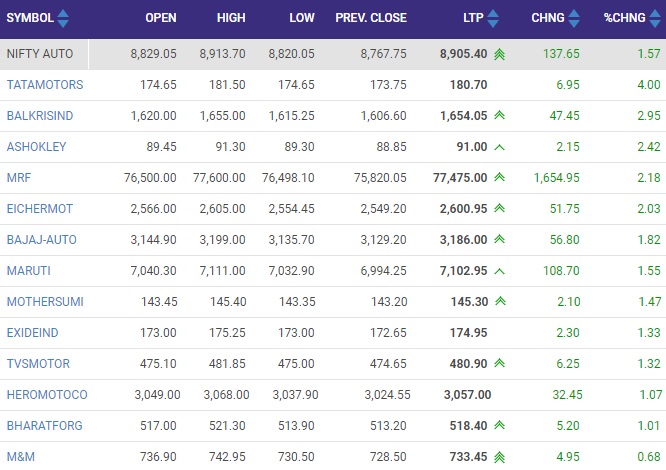Open the M&M stock link
The image size is (666, 470).
coord(21,456)
